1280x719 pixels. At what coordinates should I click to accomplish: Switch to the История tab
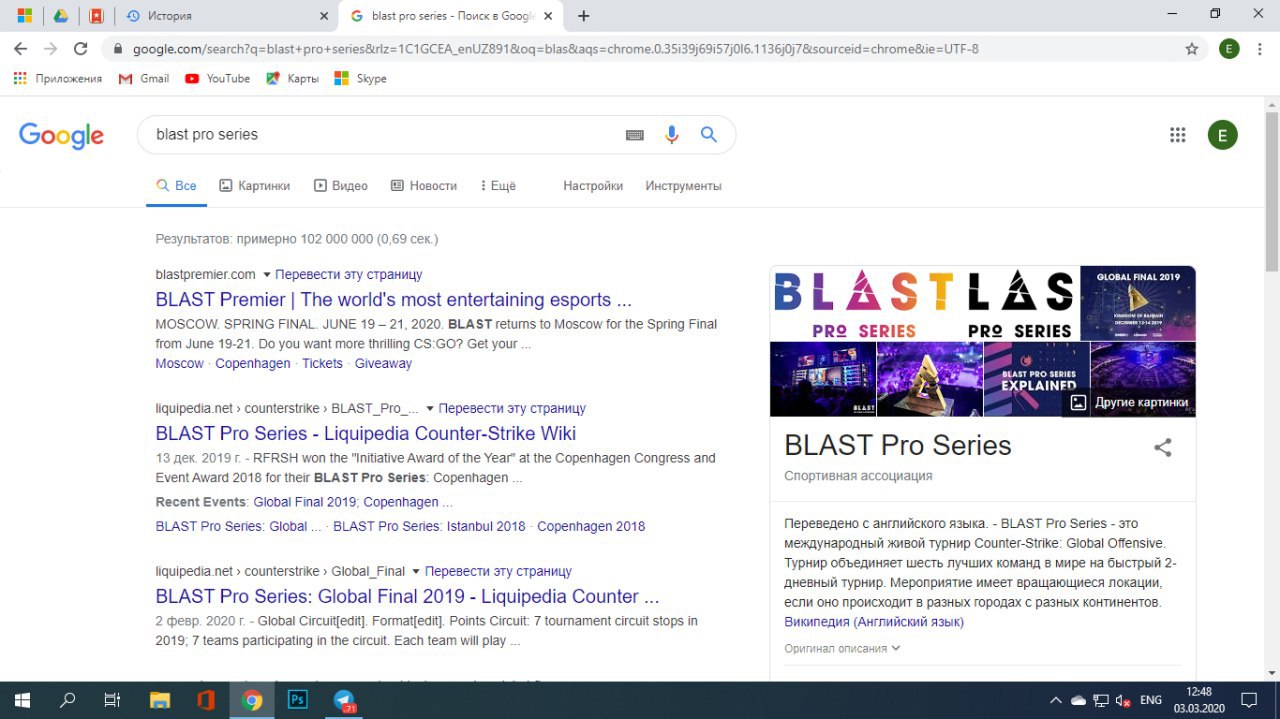tap(170, 16)
